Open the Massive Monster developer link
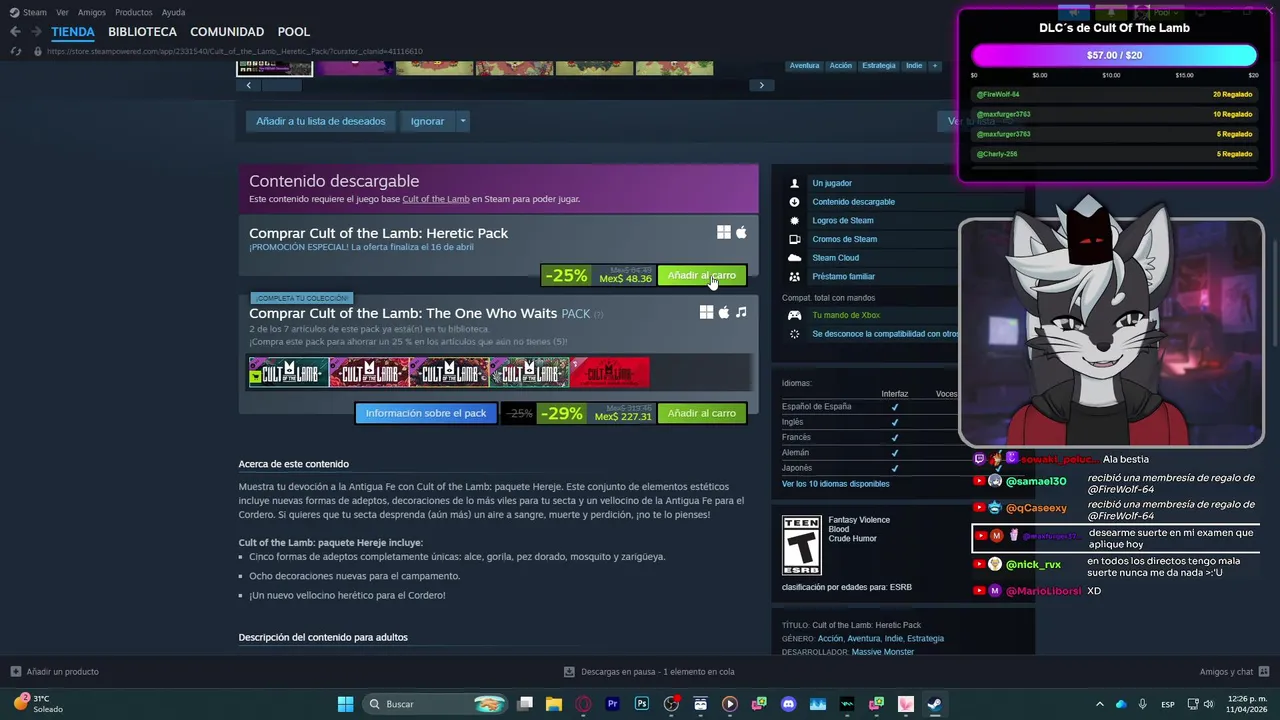 pyautogui.click(x=882, y=652)
